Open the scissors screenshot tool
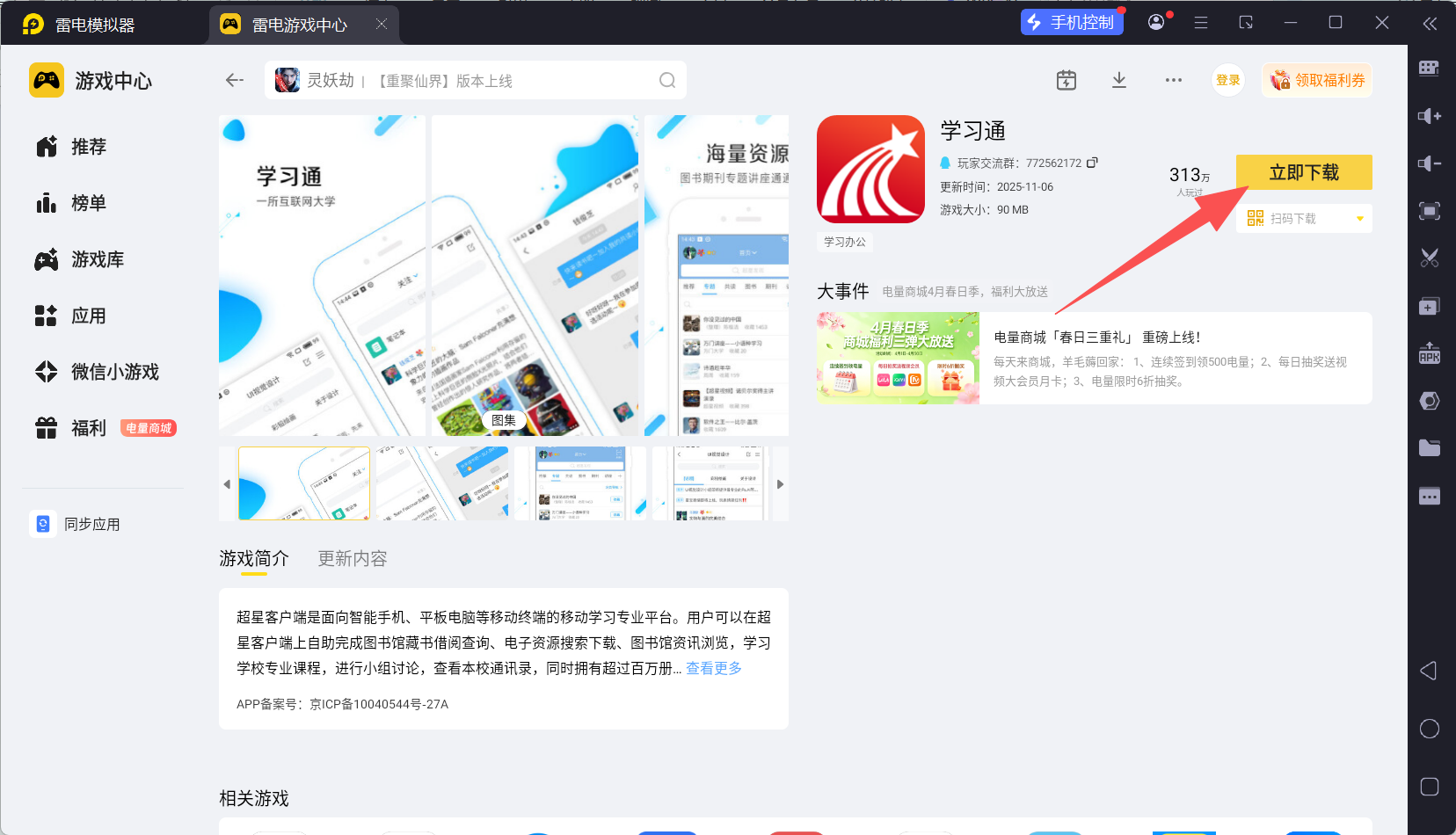This screenshot has width=1456, height=835. [x=1429, y=258]
